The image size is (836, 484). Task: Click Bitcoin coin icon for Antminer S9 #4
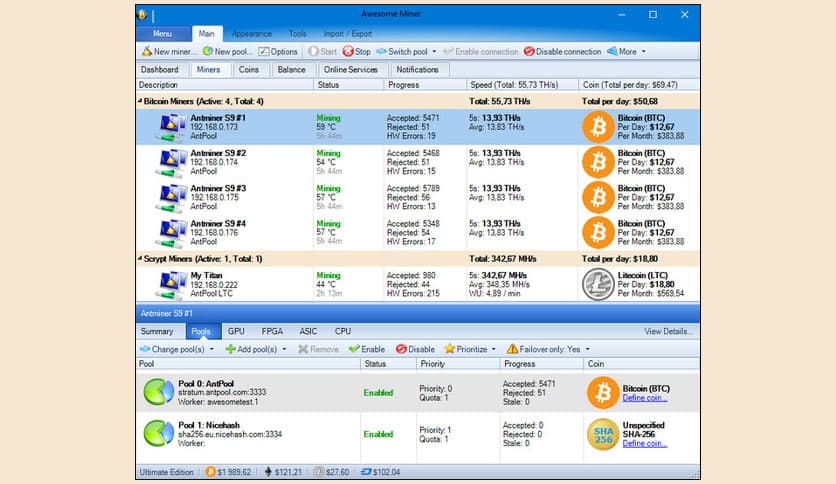[x=598, y=232]
